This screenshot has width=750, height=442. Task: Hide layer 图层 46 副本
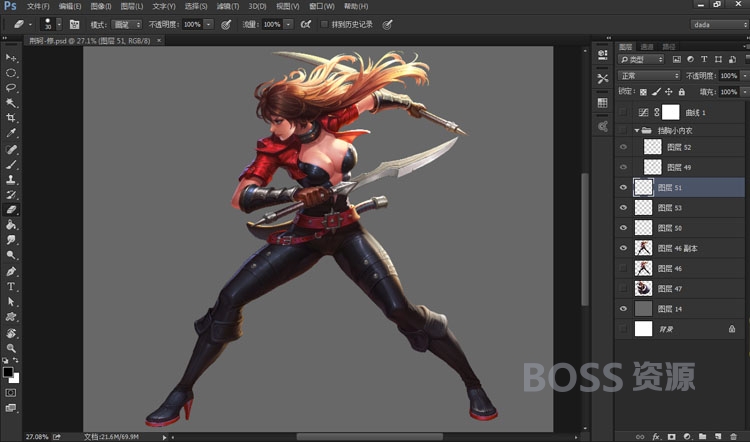click(623, 248)
